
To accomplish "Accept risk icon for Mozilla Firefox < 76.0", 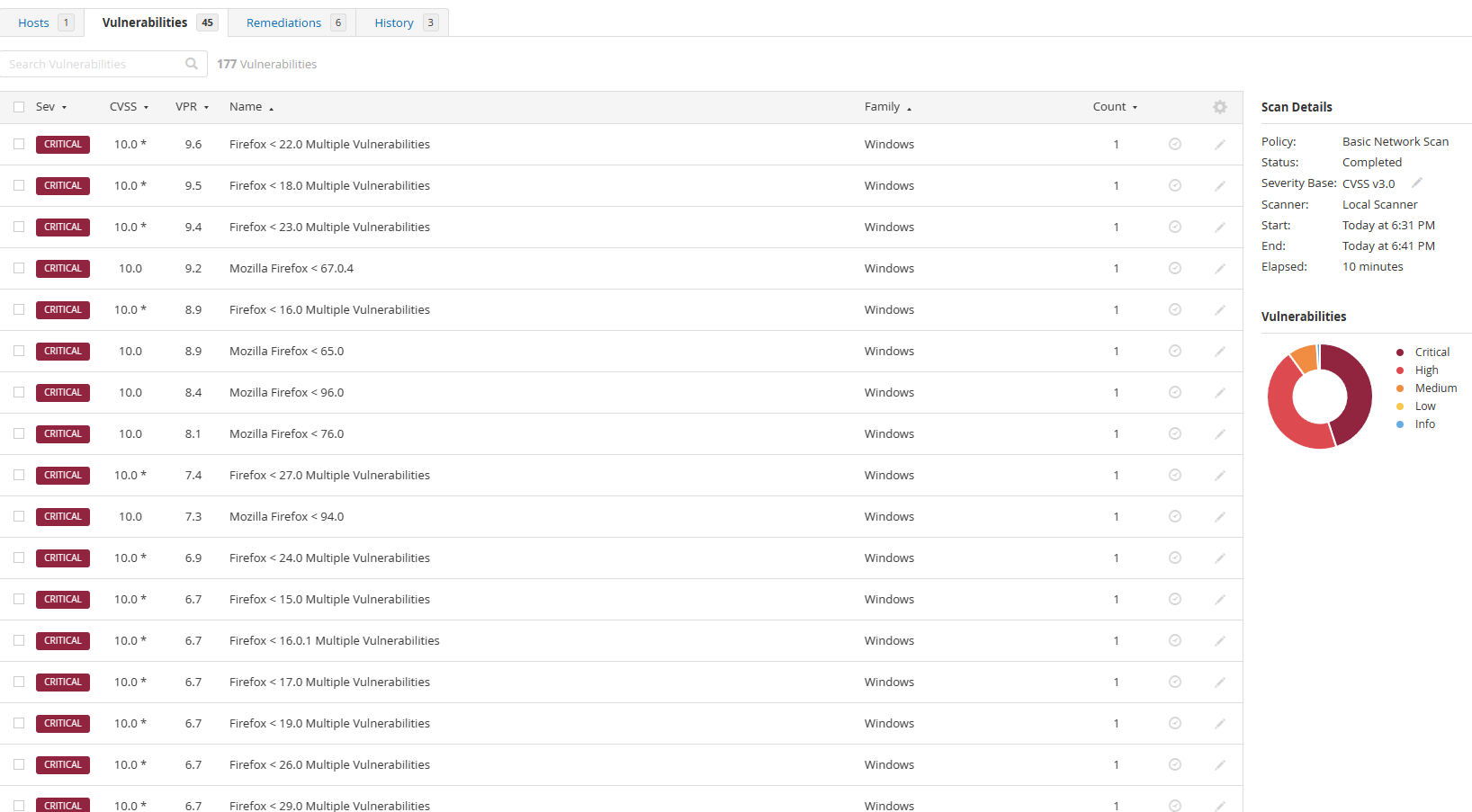I will click(1175, 433).
